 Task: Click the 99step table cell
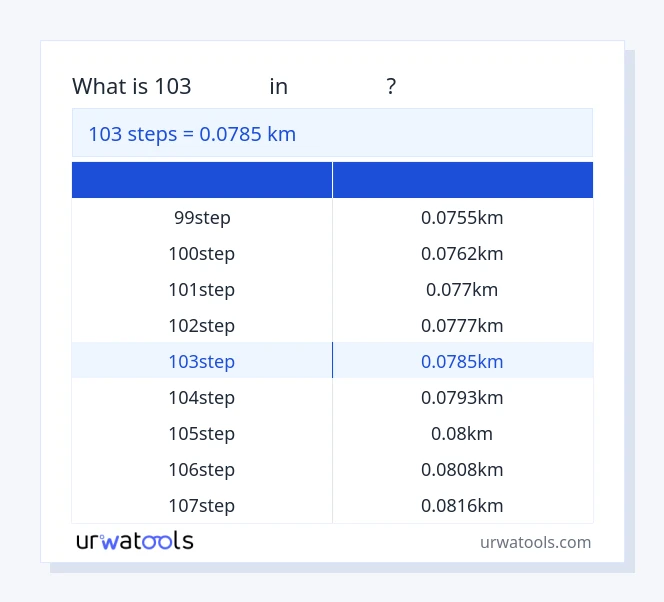[x=202, y=217]
